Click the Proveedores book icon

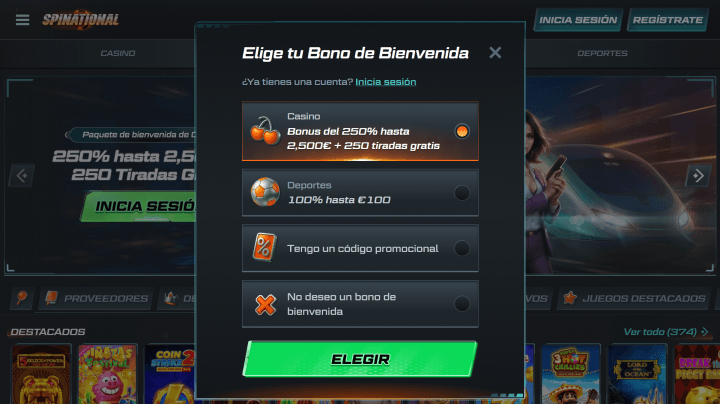51,298
